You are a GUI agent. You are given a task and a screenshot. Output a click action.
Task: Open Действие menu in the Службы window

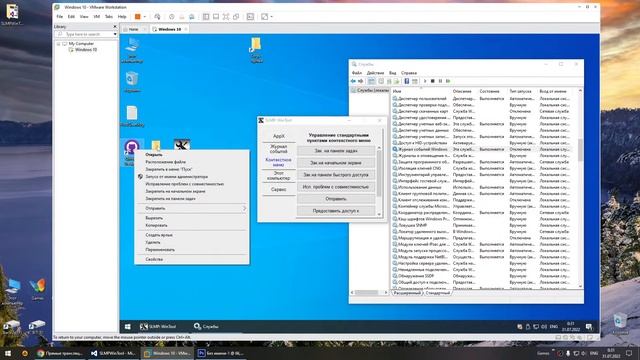375,73
